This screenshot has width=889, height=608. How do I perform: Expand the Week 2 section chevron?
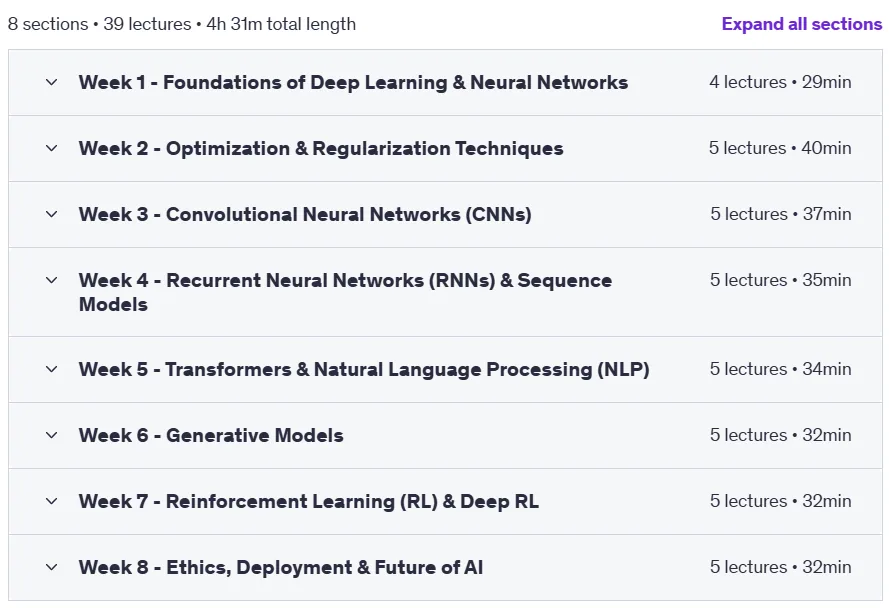(52, 148)
